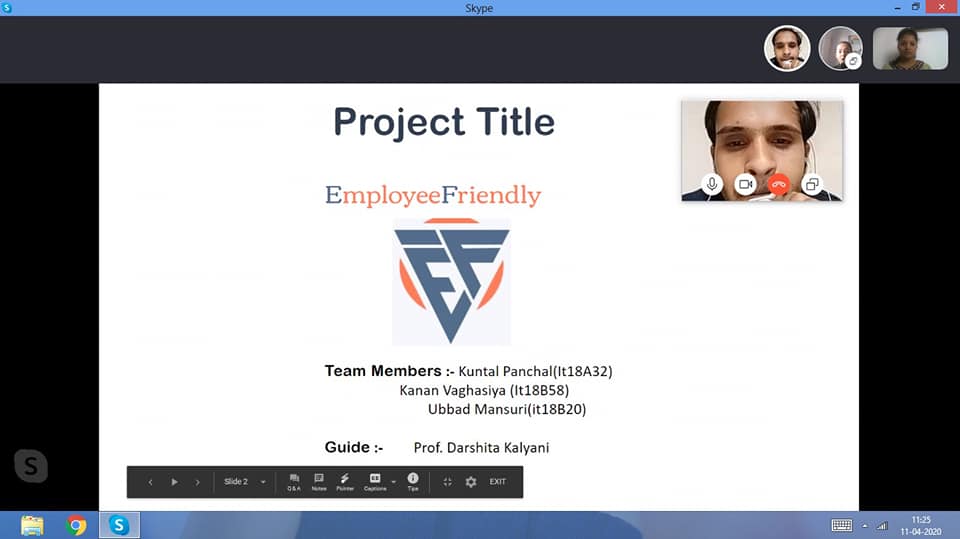Switch call view windows icon
The image size is (960, 539).
pos(812,184)
